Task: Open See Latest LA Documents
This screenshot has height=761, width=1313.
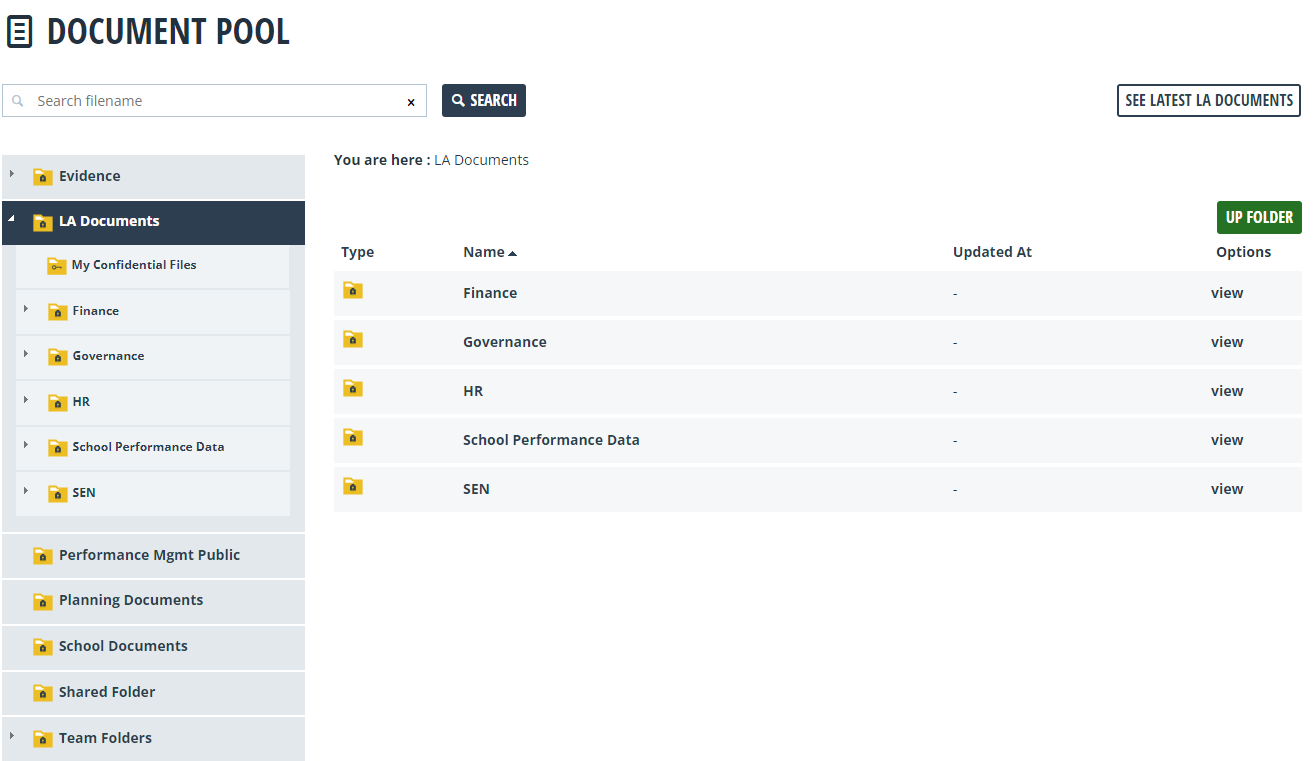Action: click(x=1209, y=100)
